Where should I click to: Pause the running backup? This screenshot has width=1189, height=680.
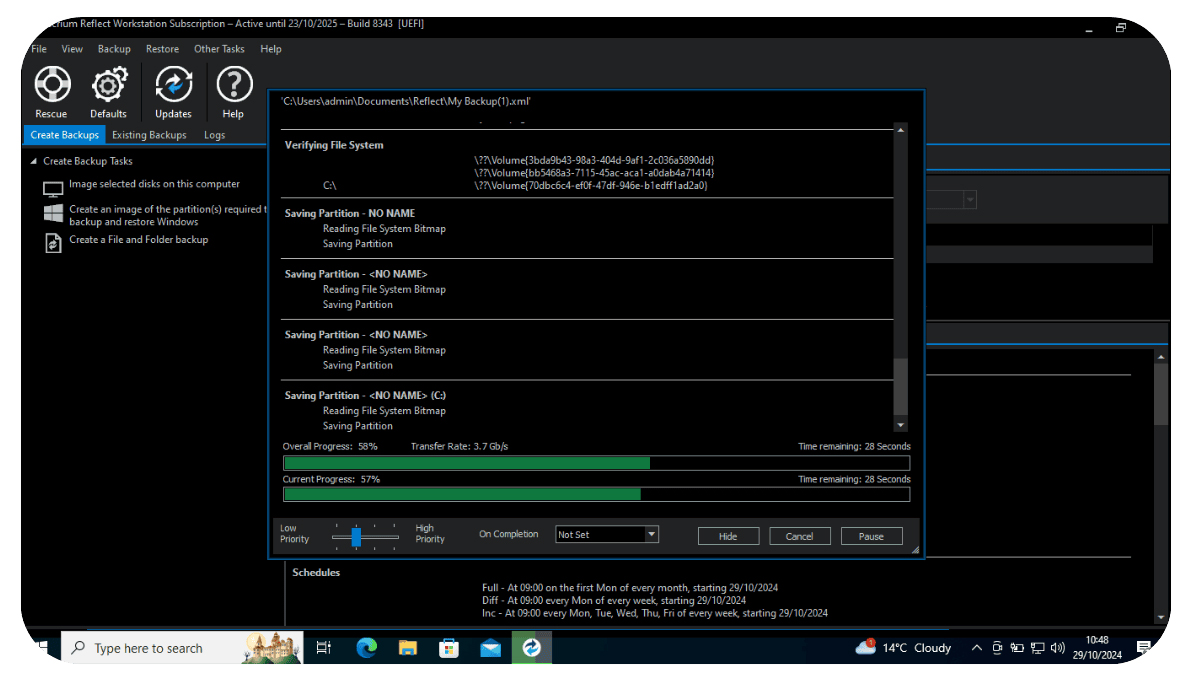click(x=871, y=536)
